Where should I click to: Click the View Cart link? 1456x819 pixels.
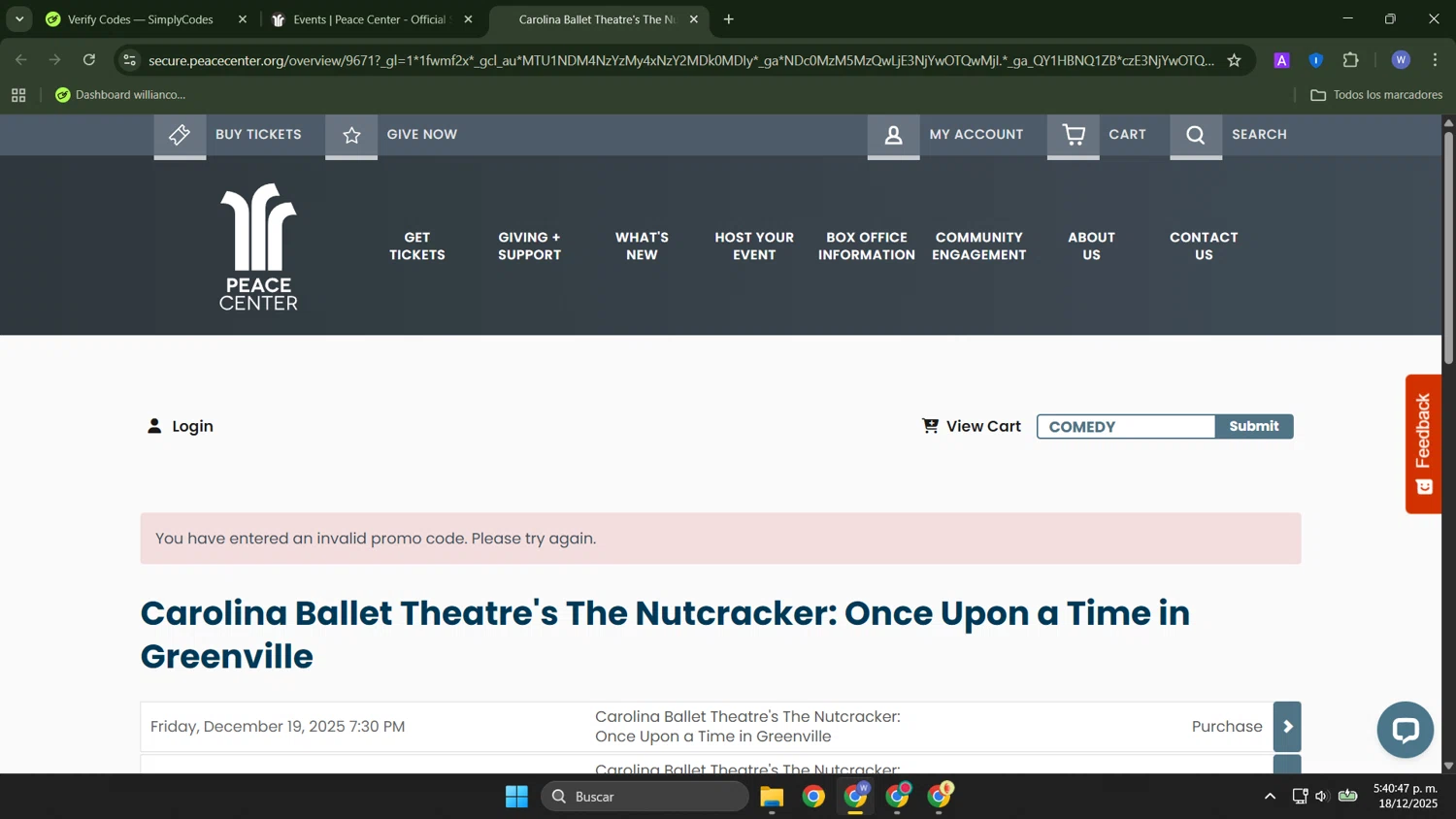pyautogui.click(x=983, y=426)
